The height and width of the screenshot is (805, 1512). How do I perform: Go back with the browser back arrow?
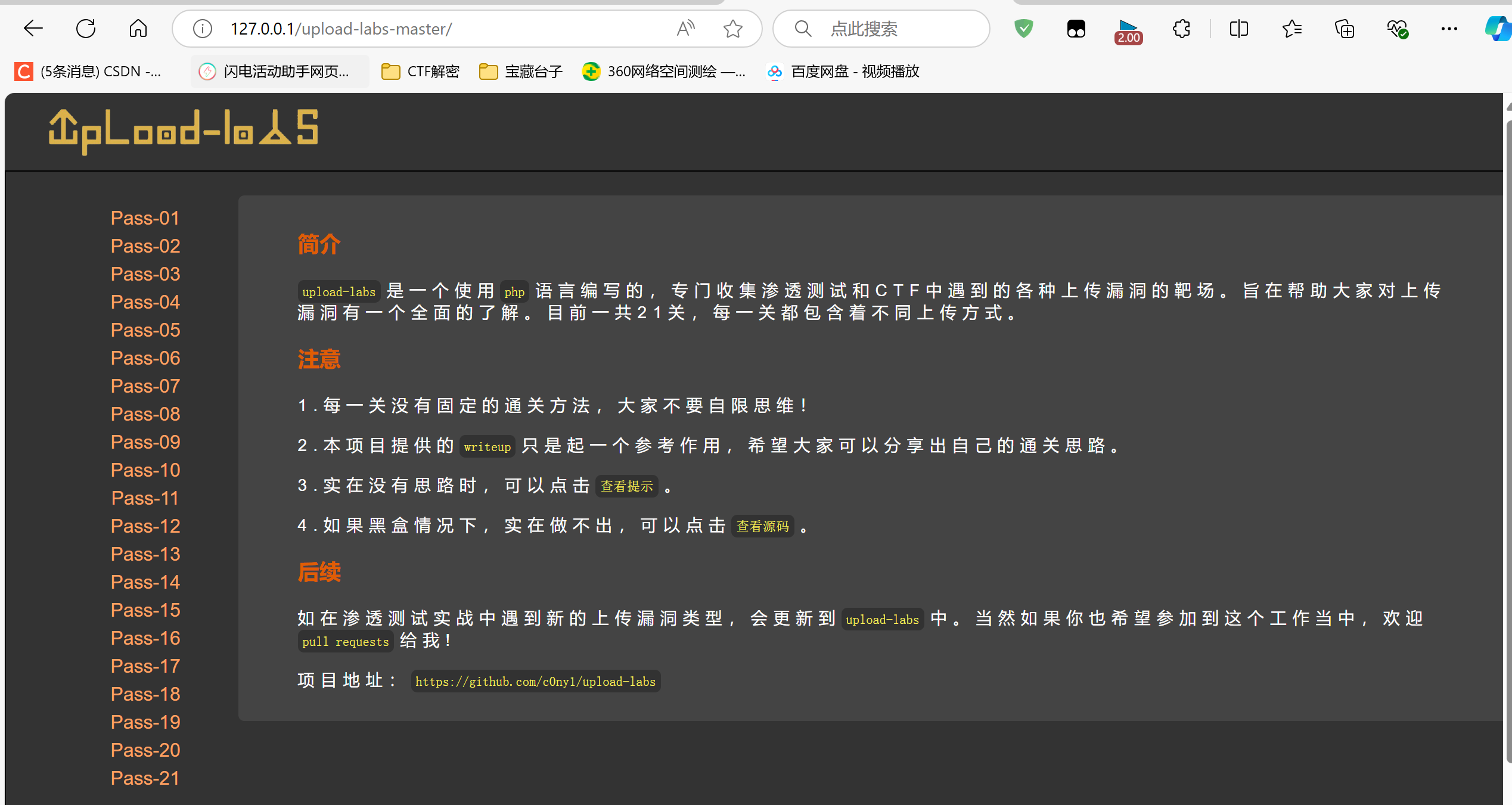pyautogui.click(x=33, y=29)
